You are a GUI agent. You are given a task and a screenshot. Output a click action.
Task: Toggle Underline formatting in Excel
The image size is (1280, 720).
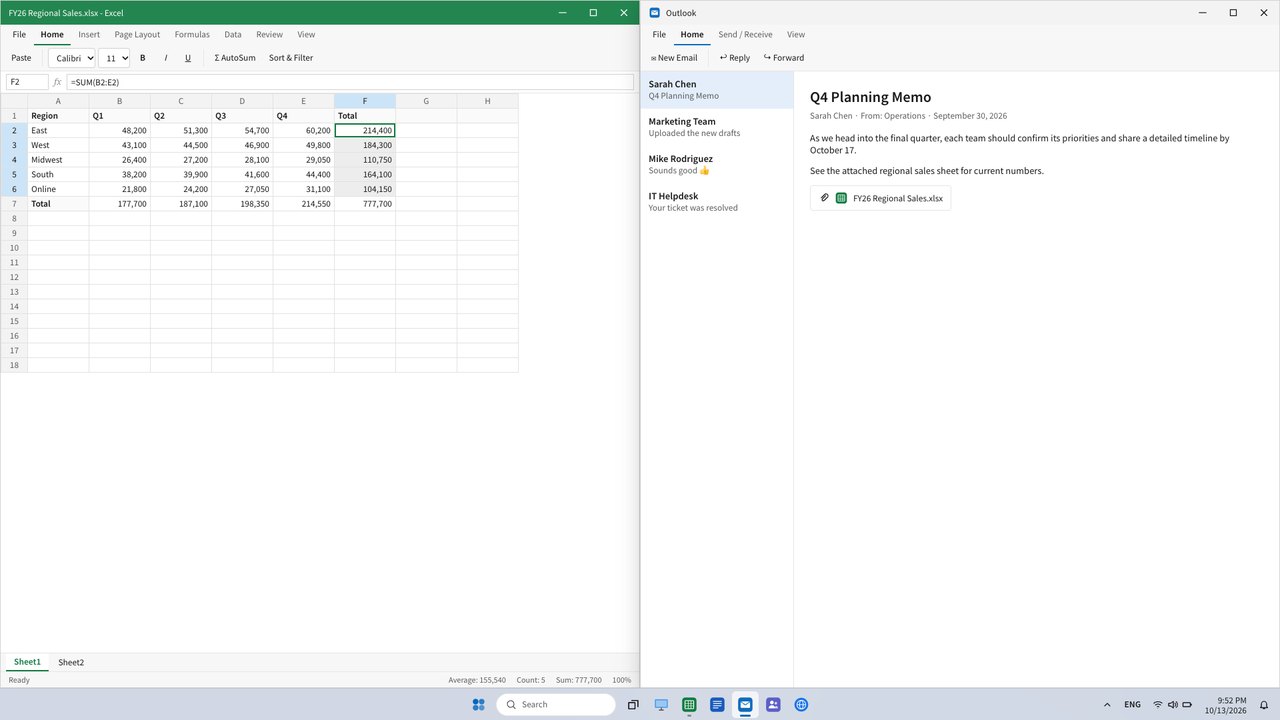[x=188, y=58]
